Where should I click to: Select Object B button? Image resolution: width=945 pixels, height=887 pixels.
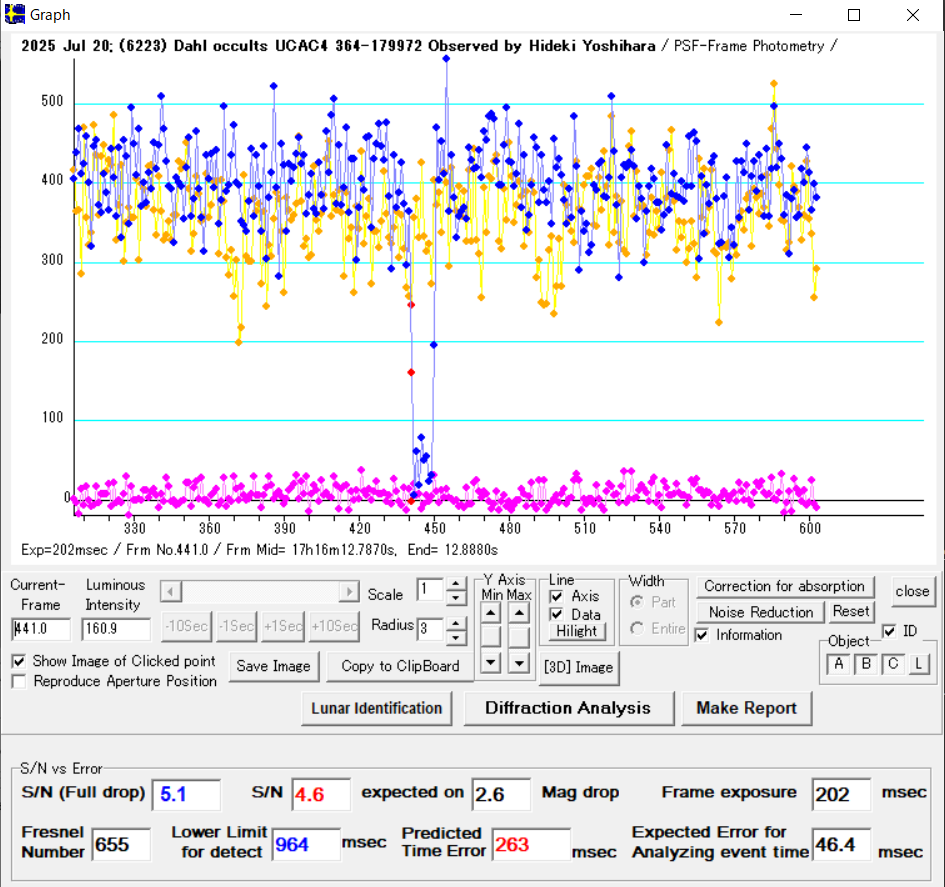pos(866,664)
